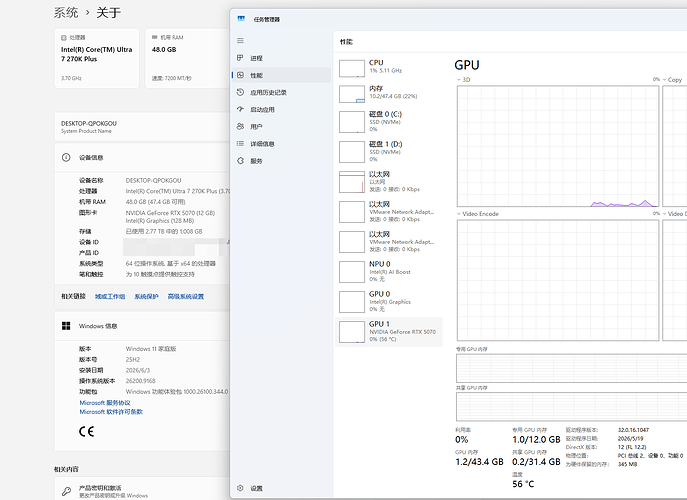Click the NVIDIA GeForce RTX 5070 (12 GB) graphics card text
Viewport: 687px width, 500px height.
click(x=170, y=213)
